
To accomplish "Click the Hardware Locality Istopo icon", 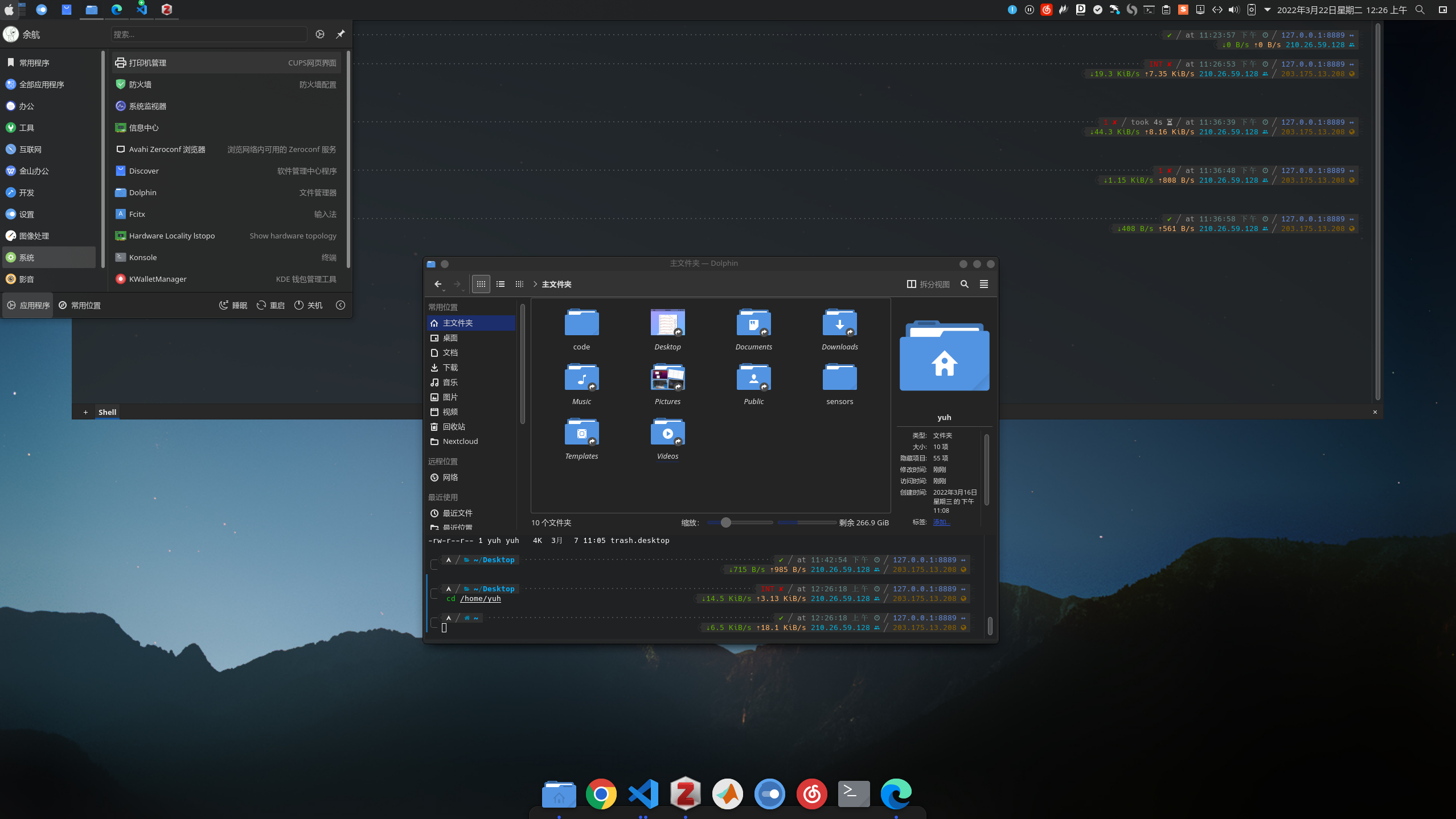I will [120, 235].
